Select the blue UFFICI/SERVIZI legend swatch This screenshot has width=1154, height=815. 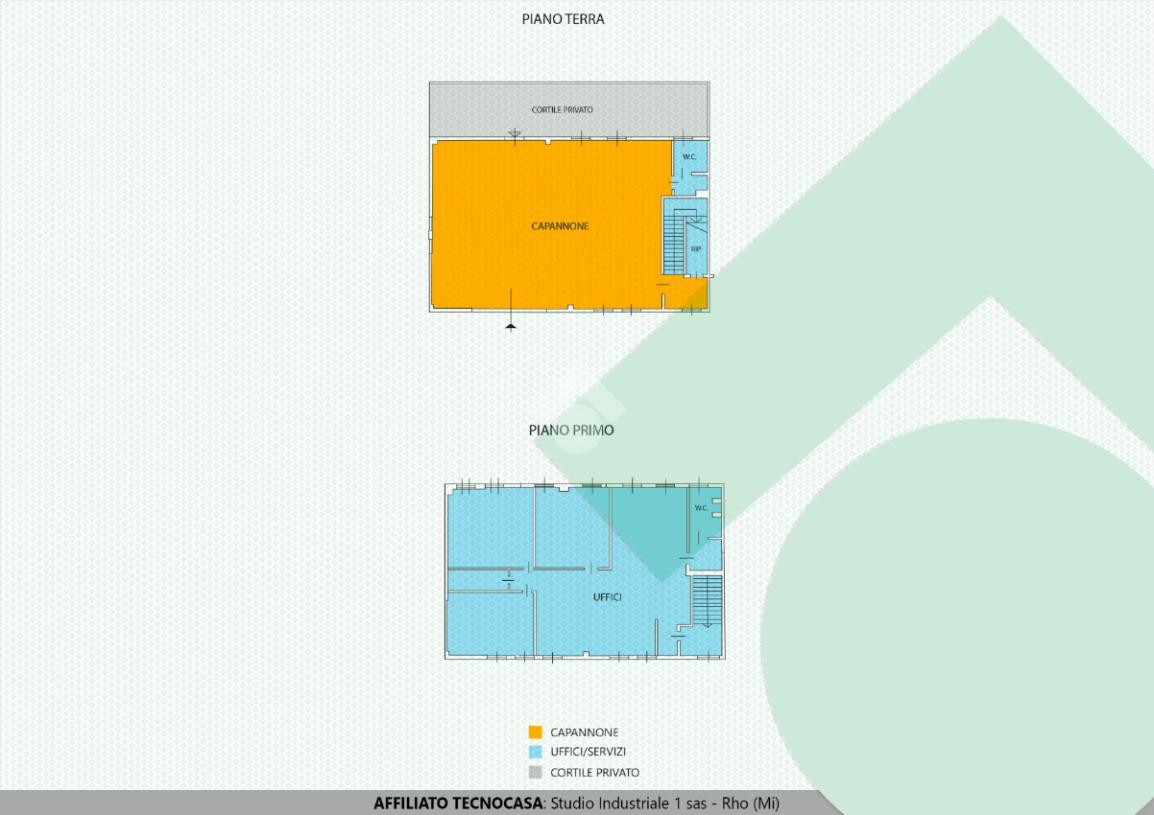[x=535, y=752]
